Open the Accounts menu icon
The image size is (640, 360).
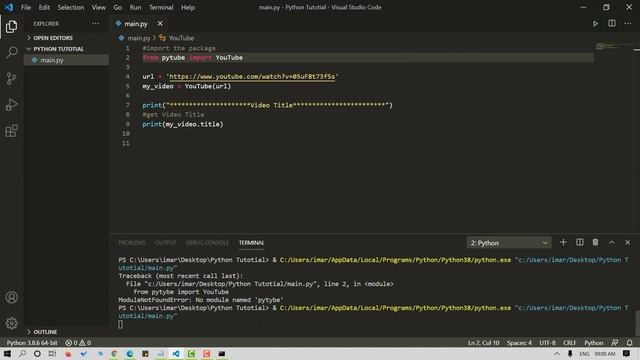11,297
